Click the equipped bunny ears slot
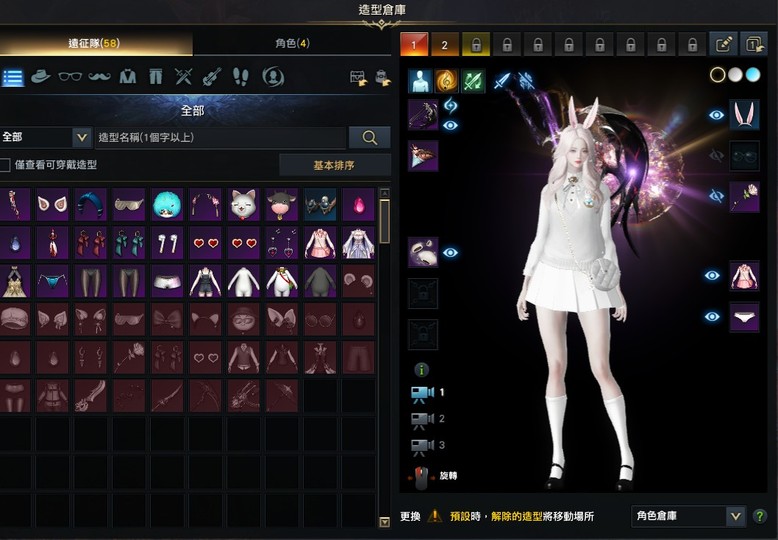 click(x=744, y=115)
